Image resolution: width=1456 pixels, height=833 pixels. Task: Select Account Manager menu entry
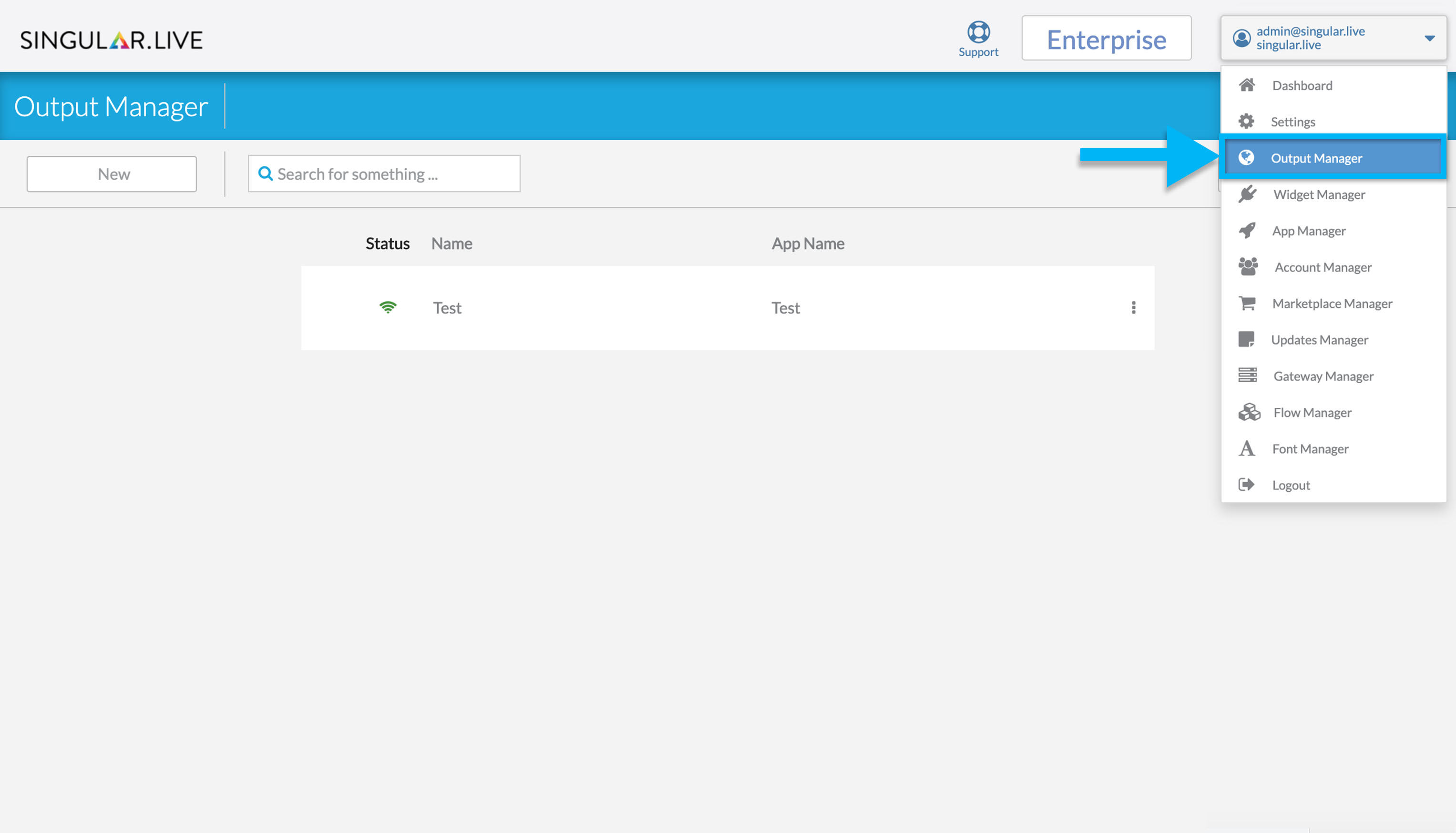click(1333, 267)
